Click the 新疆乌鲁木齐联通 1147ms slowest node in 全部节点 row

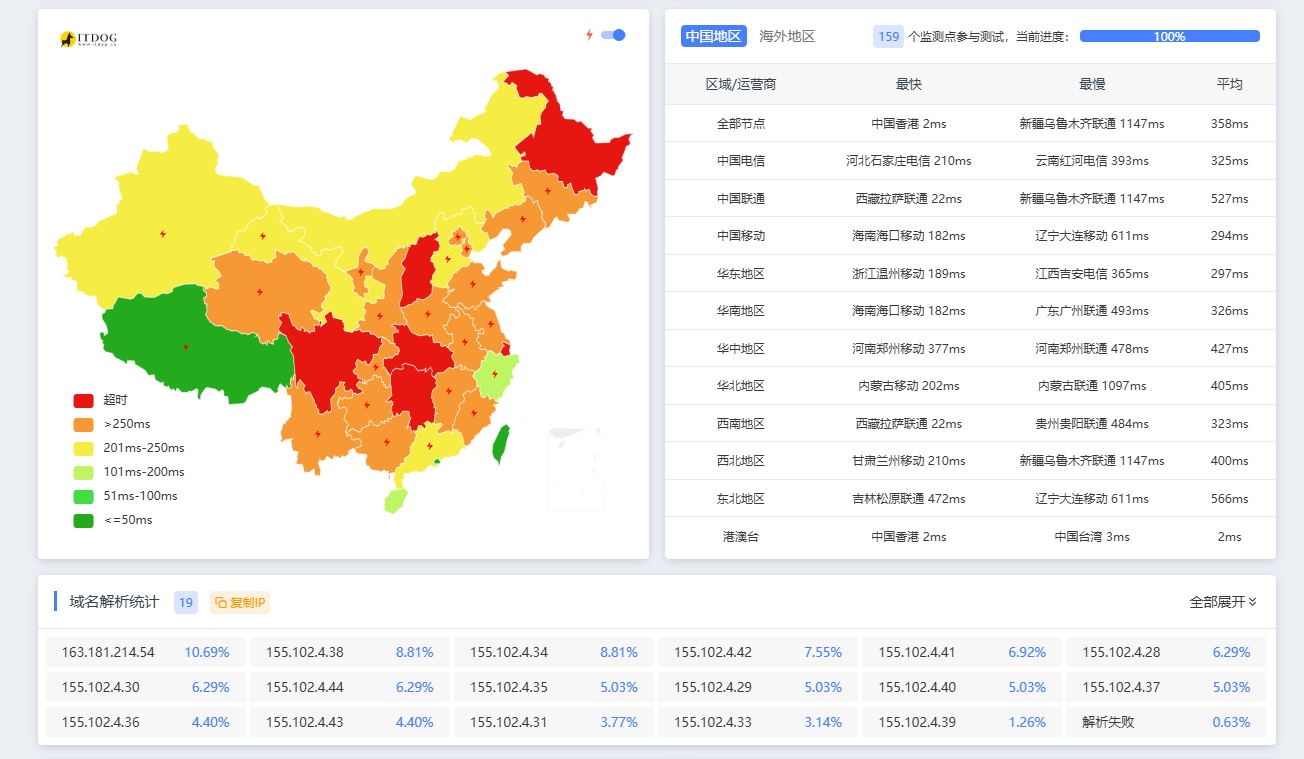point(1091,124)
